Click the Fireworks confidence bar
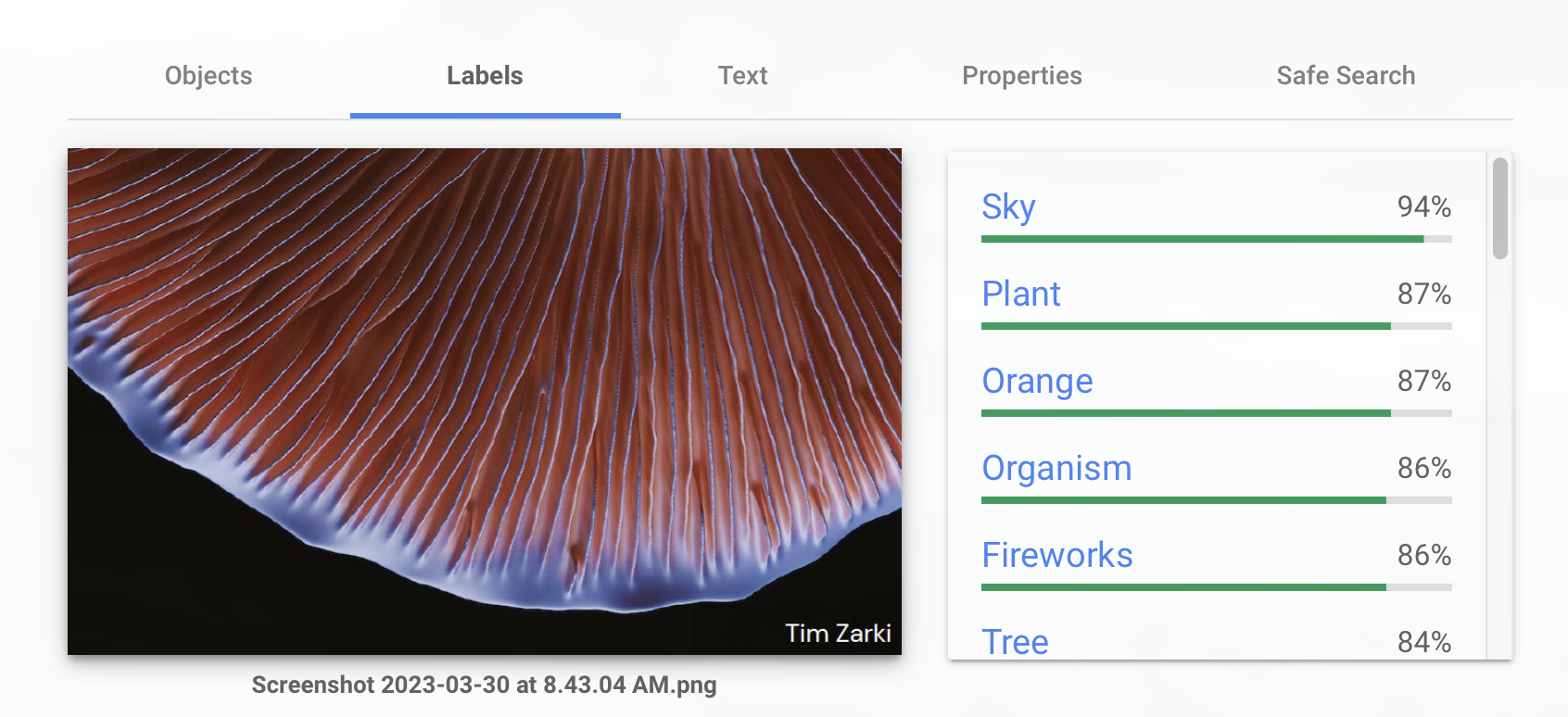 click(1216, 587)
